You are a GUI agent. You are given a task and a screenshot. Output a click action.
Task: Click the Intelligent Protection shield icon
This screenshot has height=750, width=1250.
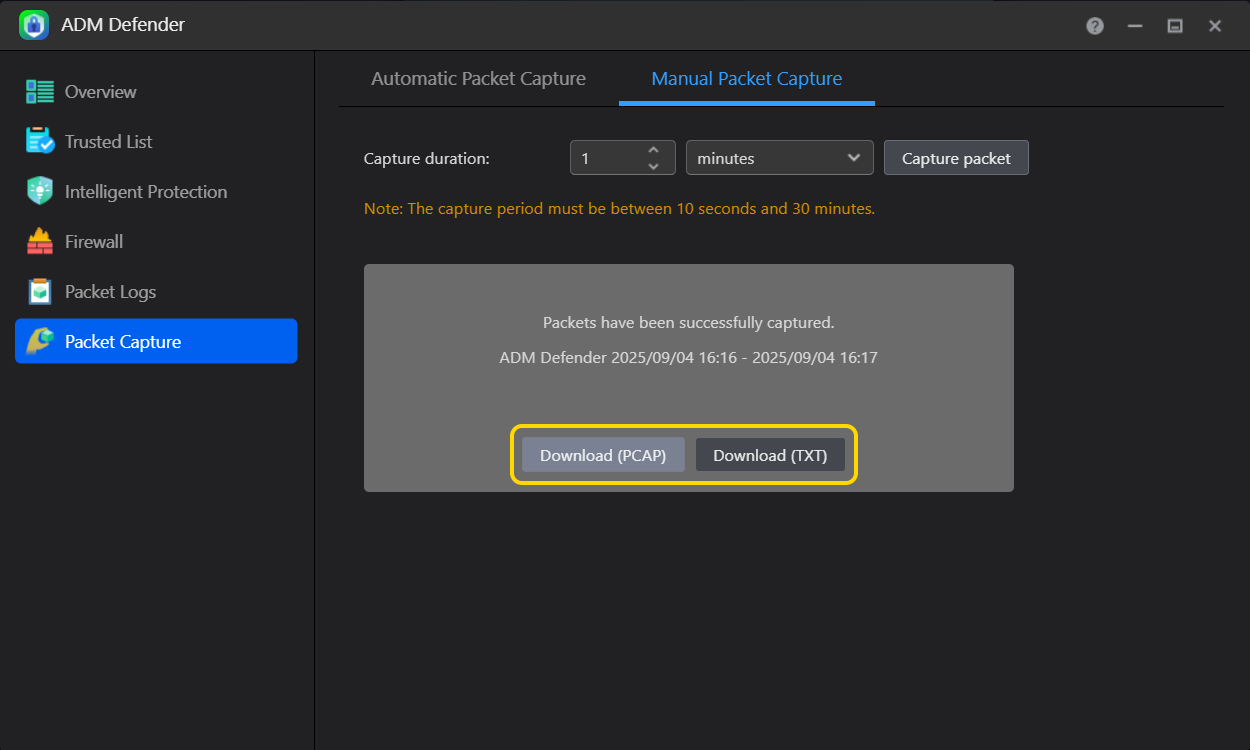[40, 192]
